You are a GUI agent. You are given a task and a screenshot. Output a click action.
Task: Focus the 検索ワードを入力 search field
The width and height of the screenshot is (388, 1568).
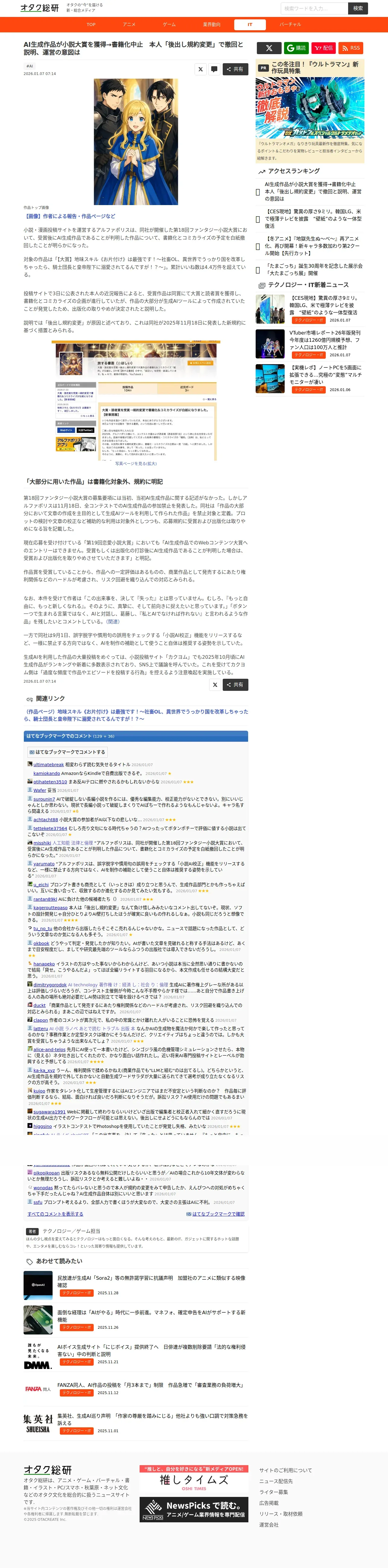point(314,8)
